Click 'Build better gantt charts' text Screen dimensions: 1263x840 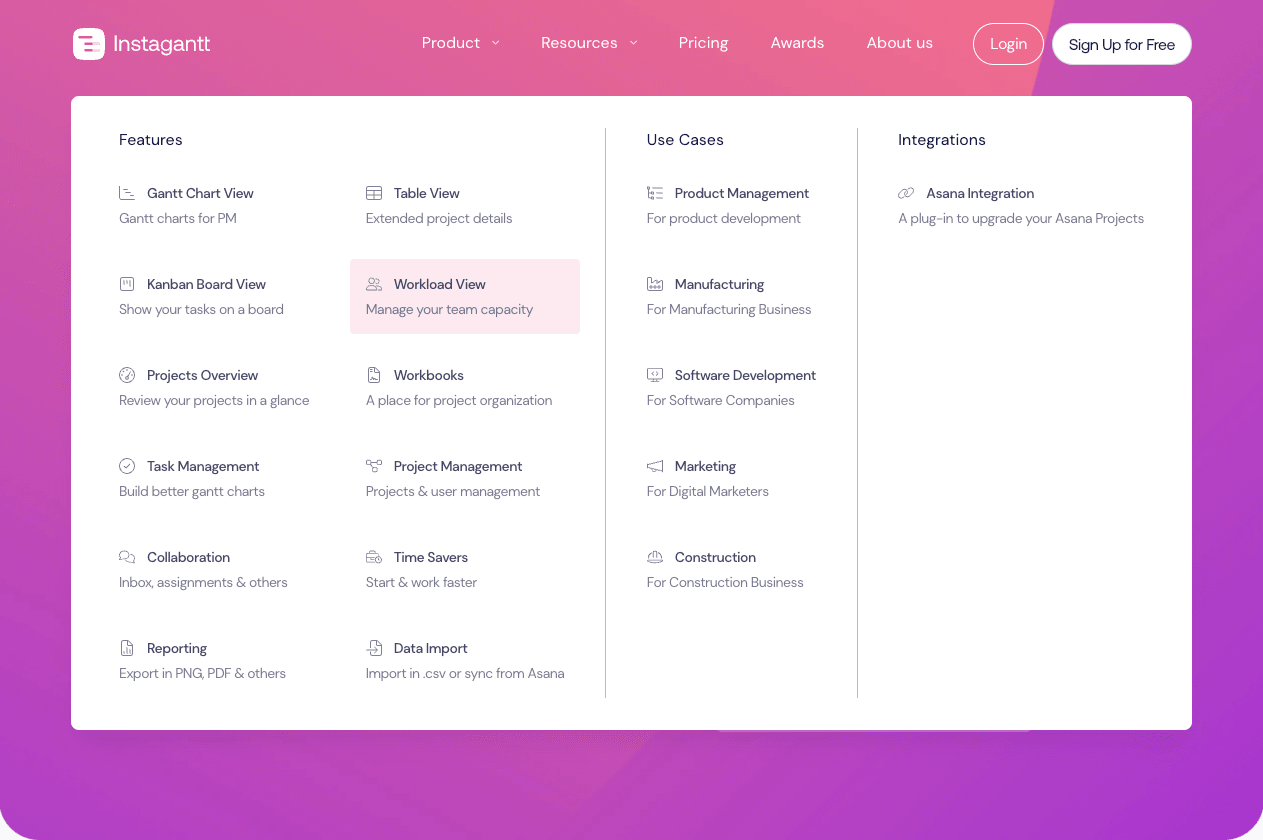[x=192, y=491]
